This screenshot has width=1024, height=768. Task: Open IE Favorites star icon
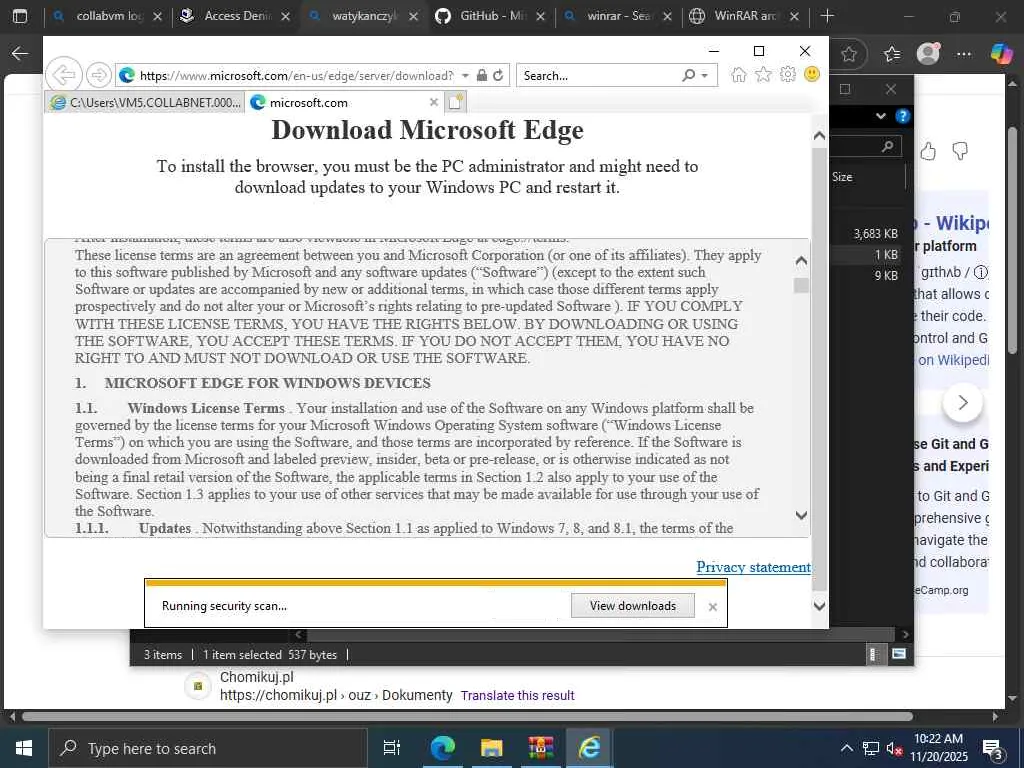763,74
